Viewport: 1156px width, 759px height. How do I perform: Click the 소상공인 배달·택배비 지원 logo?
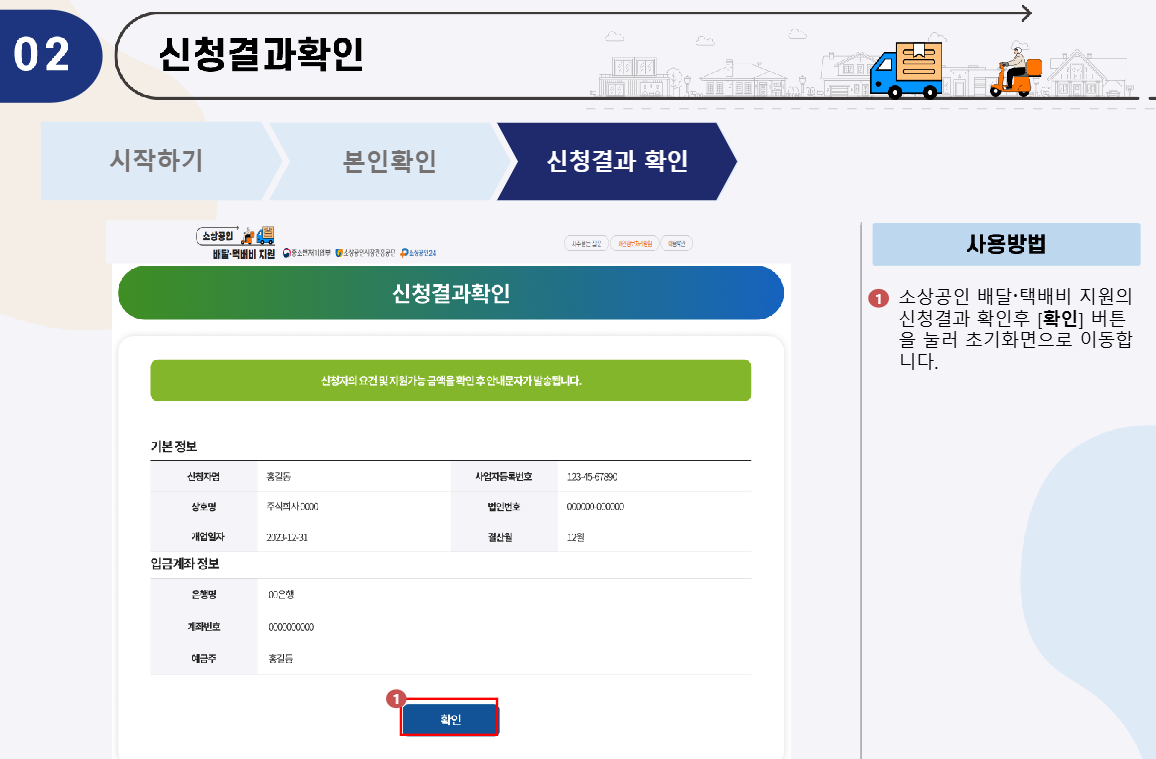pos(237,243)
